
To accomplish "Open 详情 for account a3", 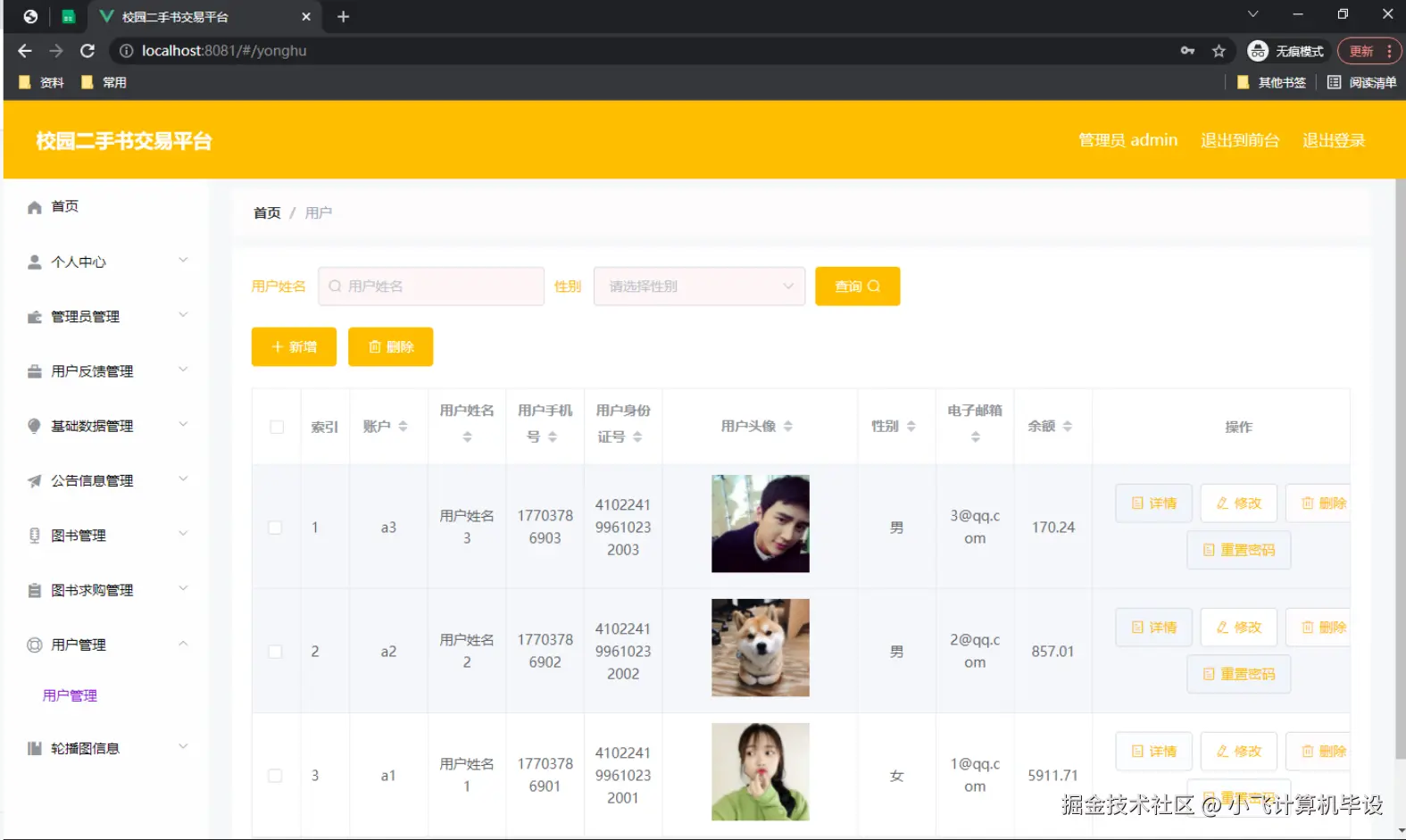I will 1153,503.
